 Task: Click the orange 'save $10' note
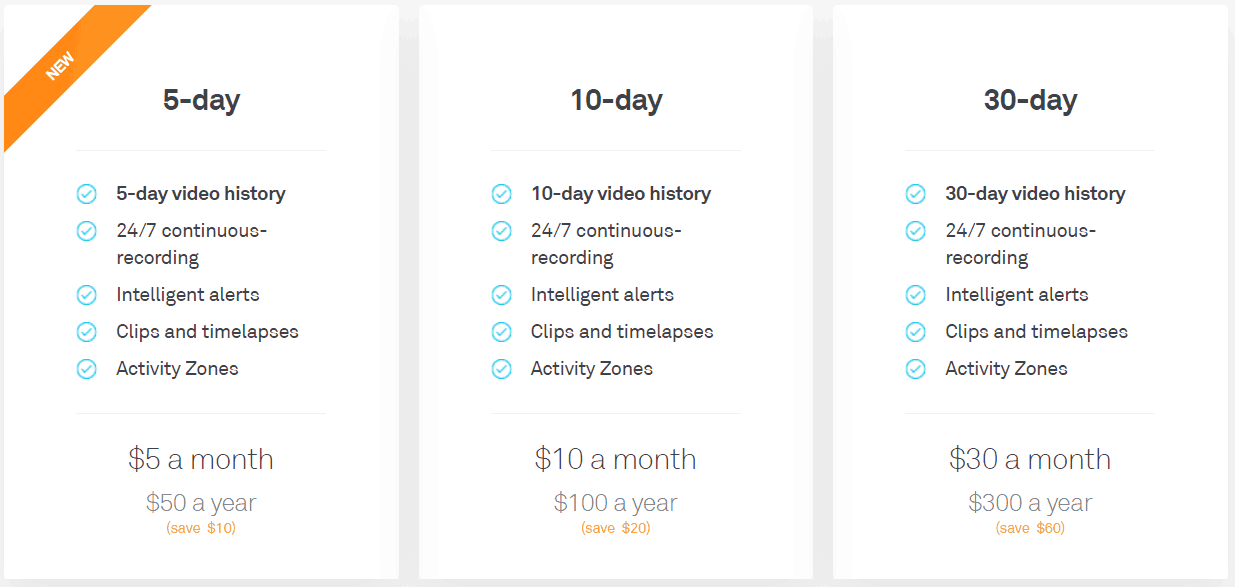201,528
